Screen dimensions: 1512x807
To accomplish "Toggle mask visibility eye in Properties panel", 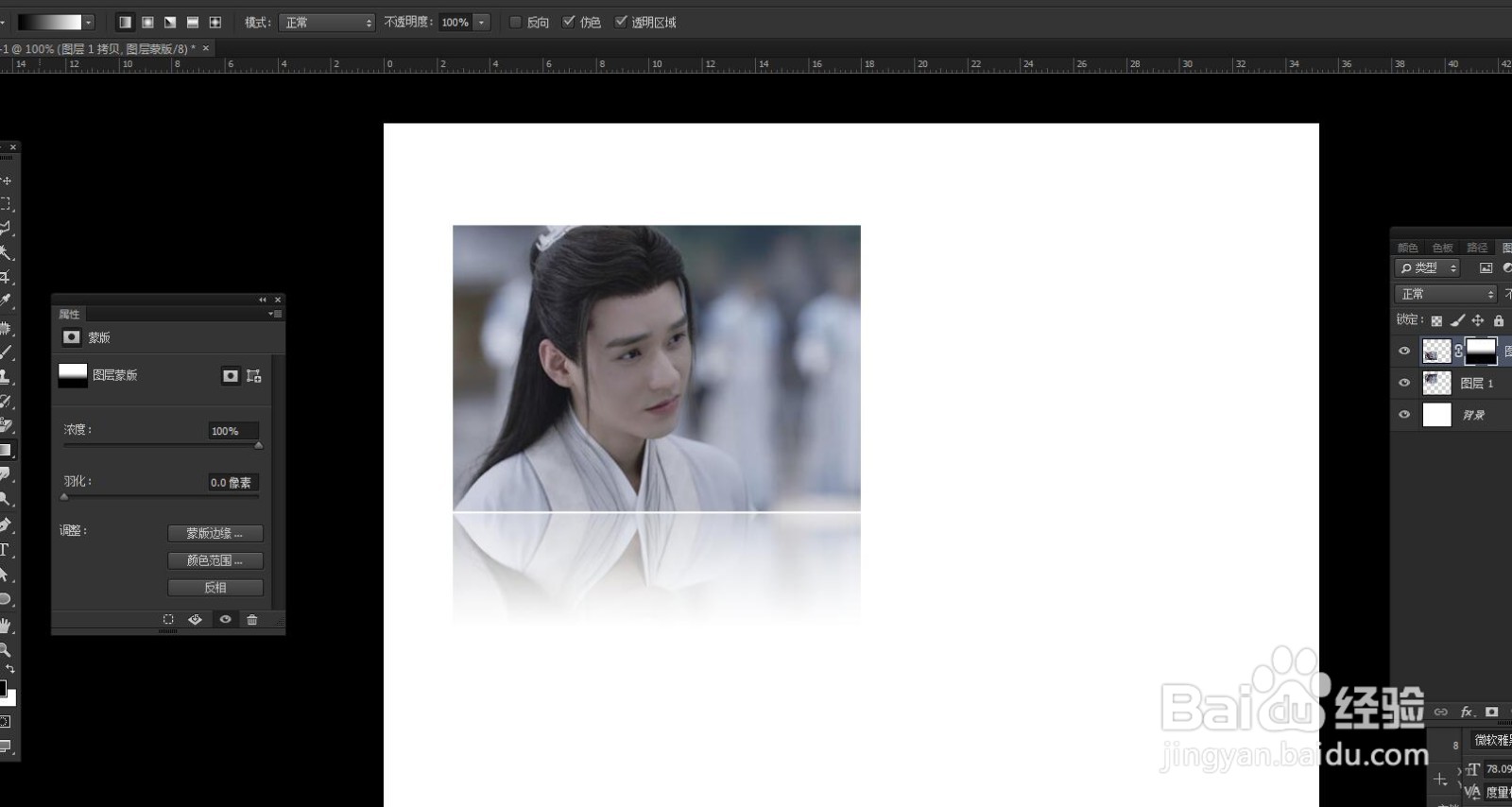I will coord(225,620).
